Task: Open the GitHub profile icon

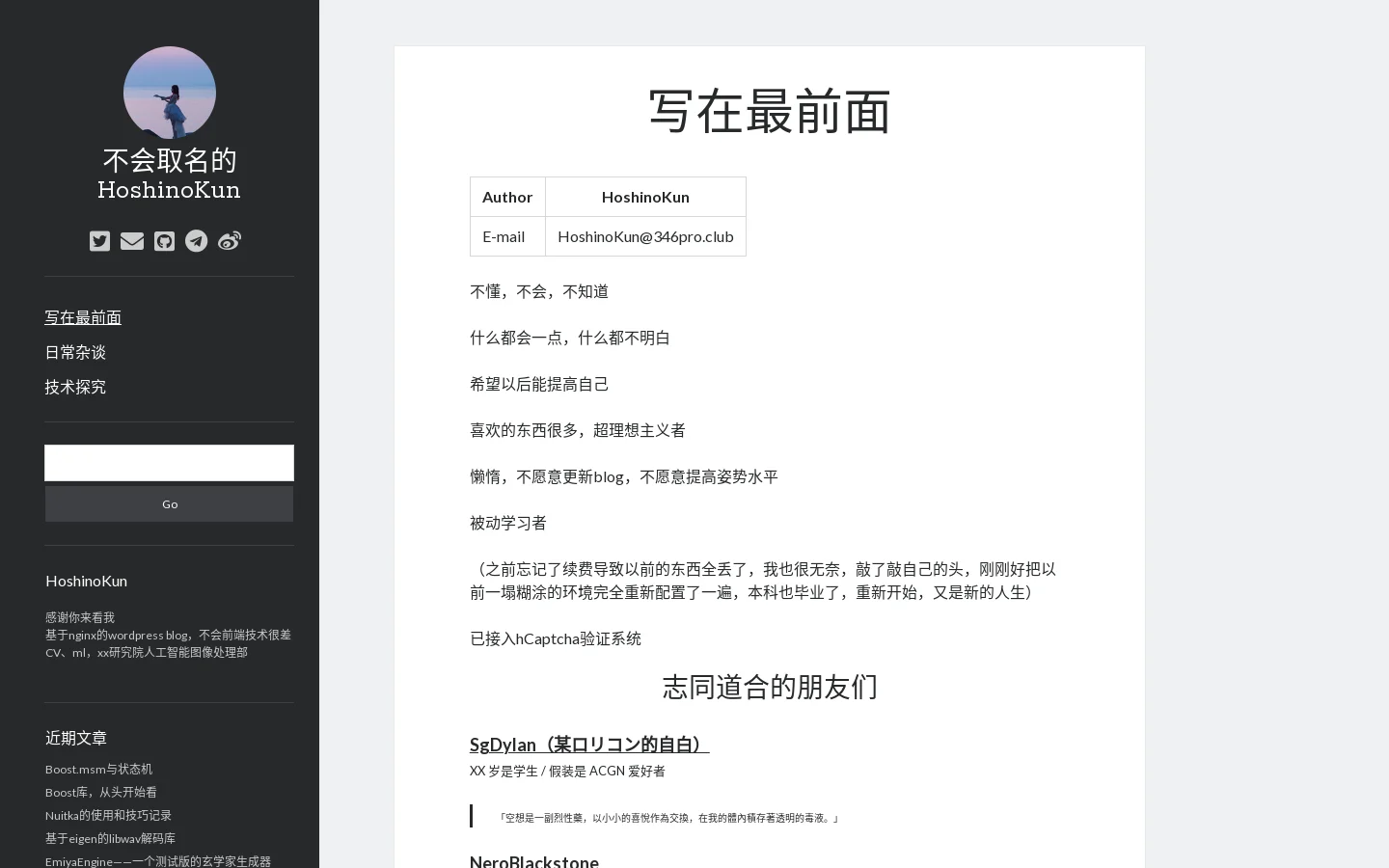Action: tap(164, 241)
